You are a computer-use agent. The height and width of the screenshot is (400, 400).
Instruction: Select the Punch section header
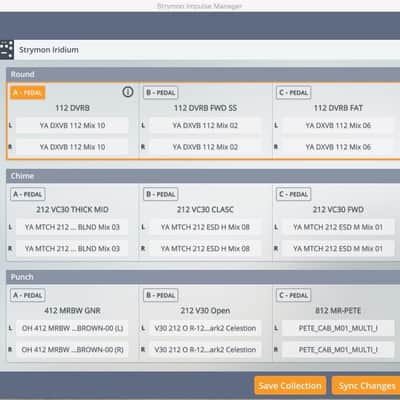coord(203,277)
